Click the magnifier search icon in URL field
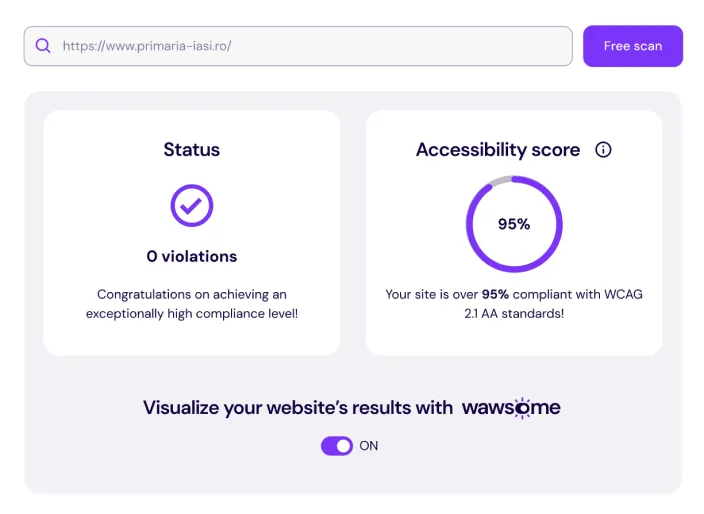704x514 pixels. pyautogui.click(x=43, y=46)
